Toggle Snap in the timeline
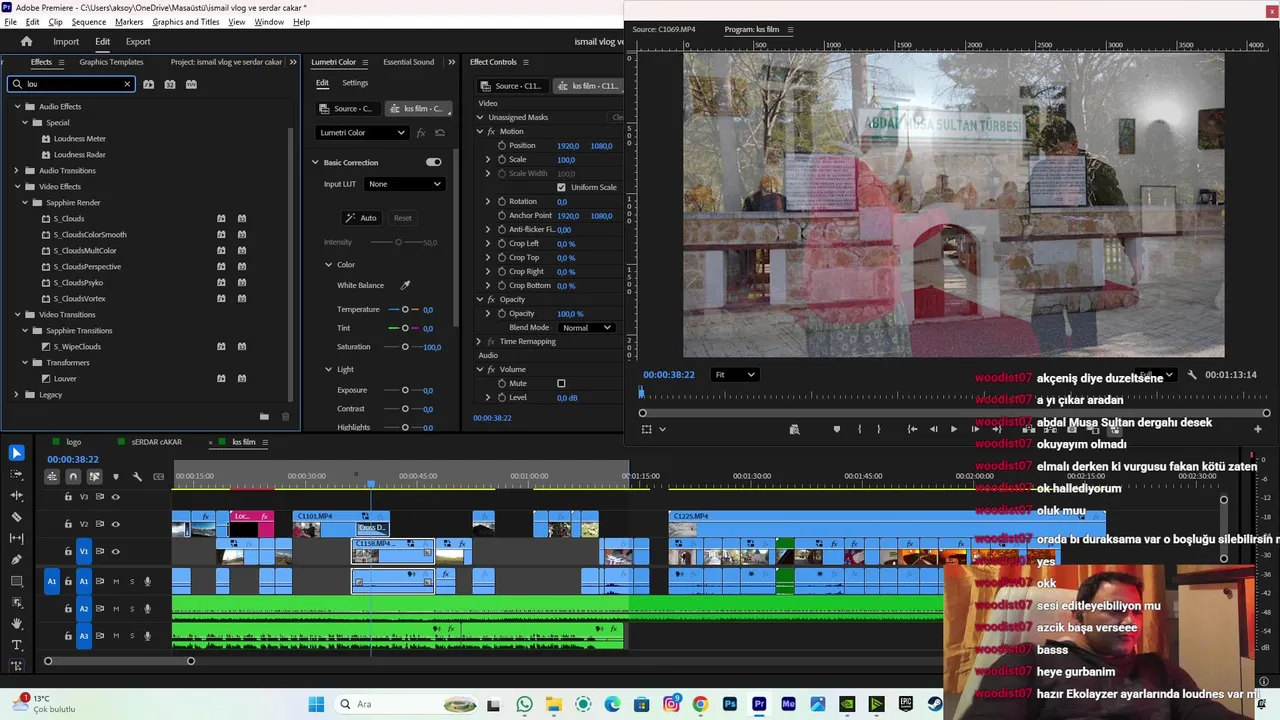1280x720 pixels. tap(73, 477)
